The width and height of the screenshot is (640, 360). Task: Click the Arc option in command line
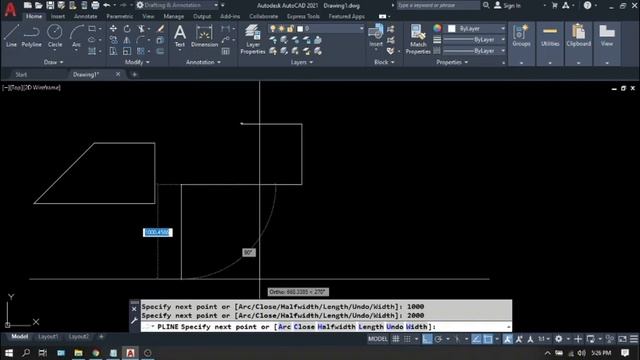pos(284,327)
